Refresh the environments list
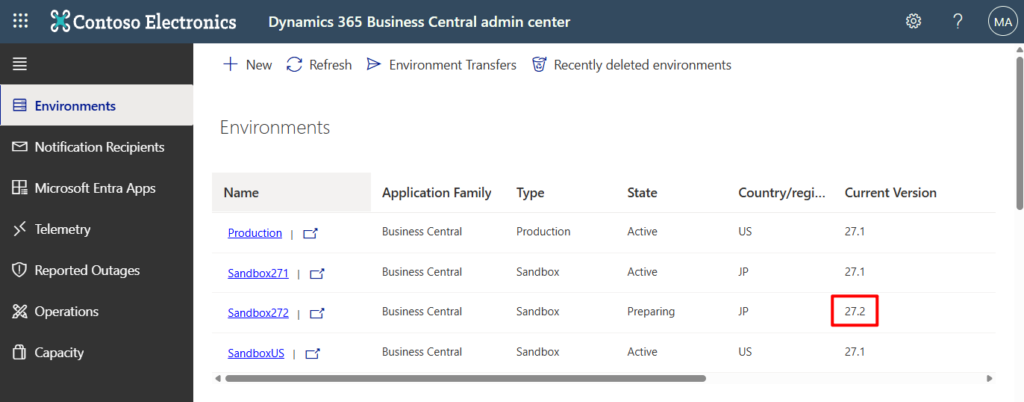The image size is (1024, 402). click(319, 65)
